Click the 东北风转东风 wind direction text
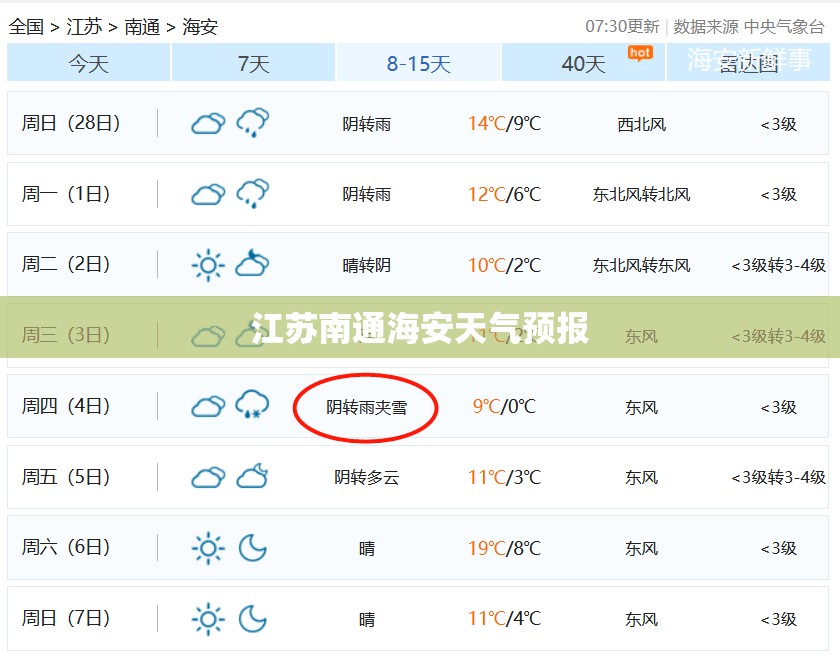This screenshot has height=655, width=840. (641, 265)
